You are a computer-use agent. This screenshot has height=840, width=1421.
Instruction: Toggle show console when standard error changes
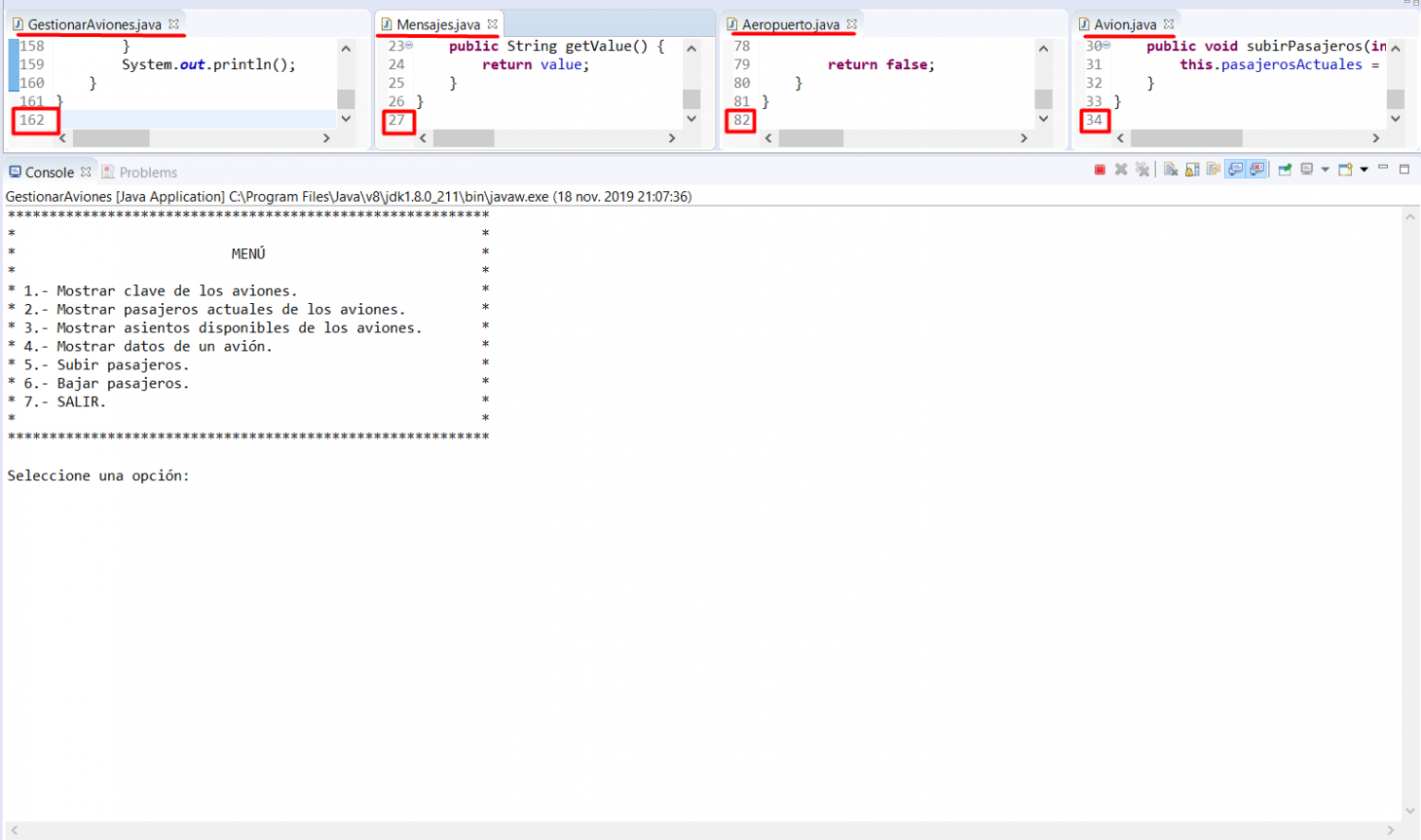click(x=1257, y=170)
